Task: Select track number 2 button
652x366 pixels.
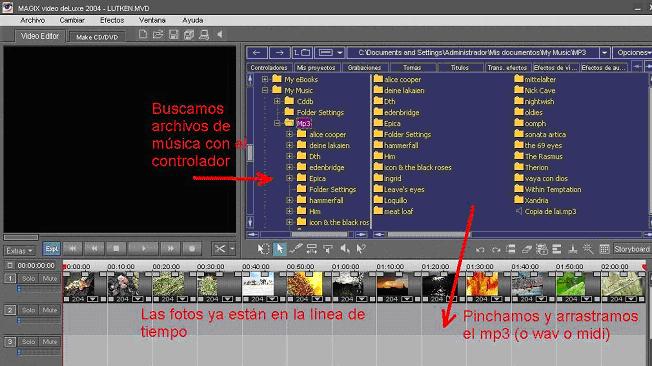Action: pos(10,310)
